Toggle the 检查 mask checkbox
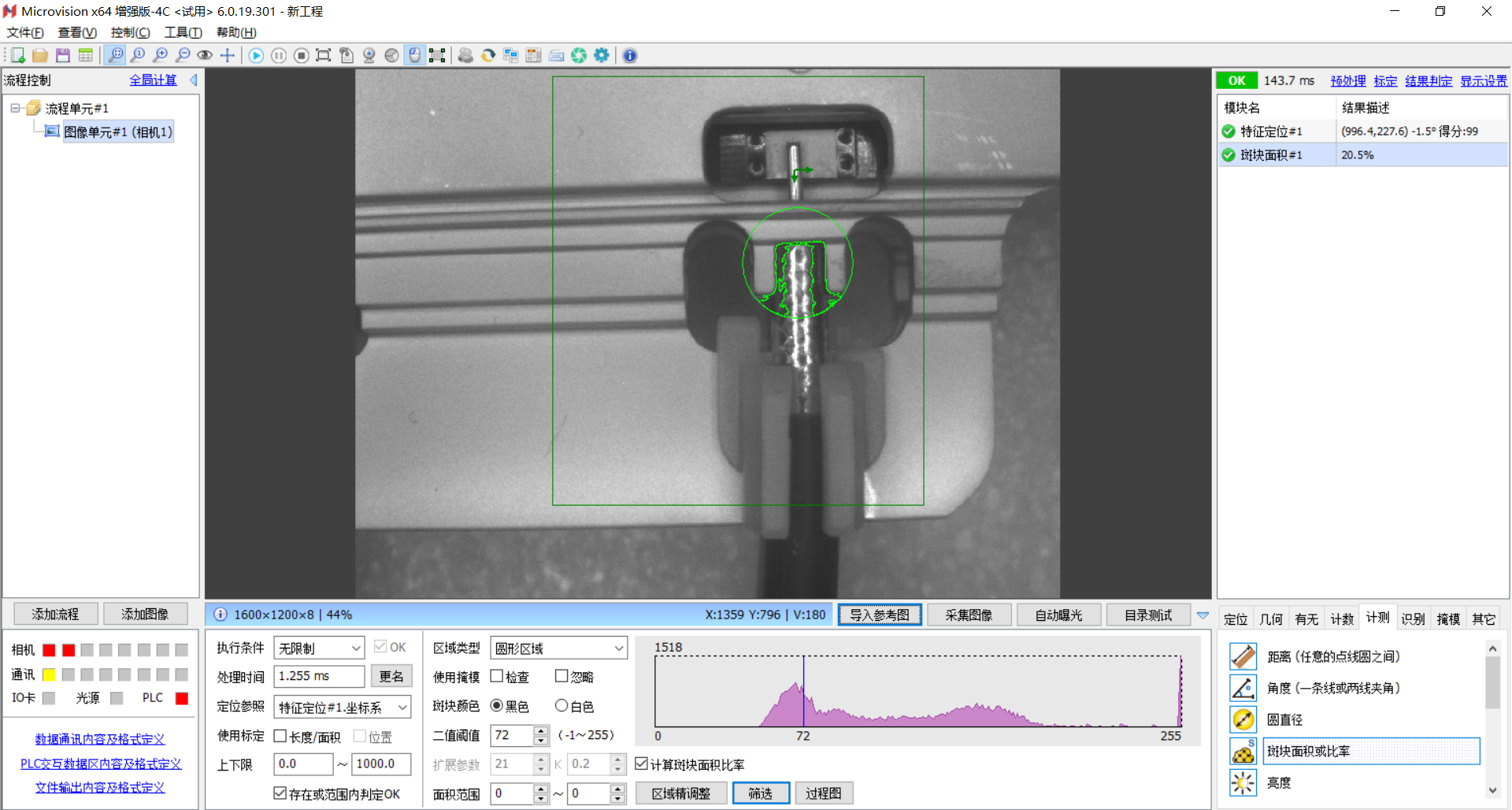This screenshot has width=1512, height=810. [x=497, y=676]
